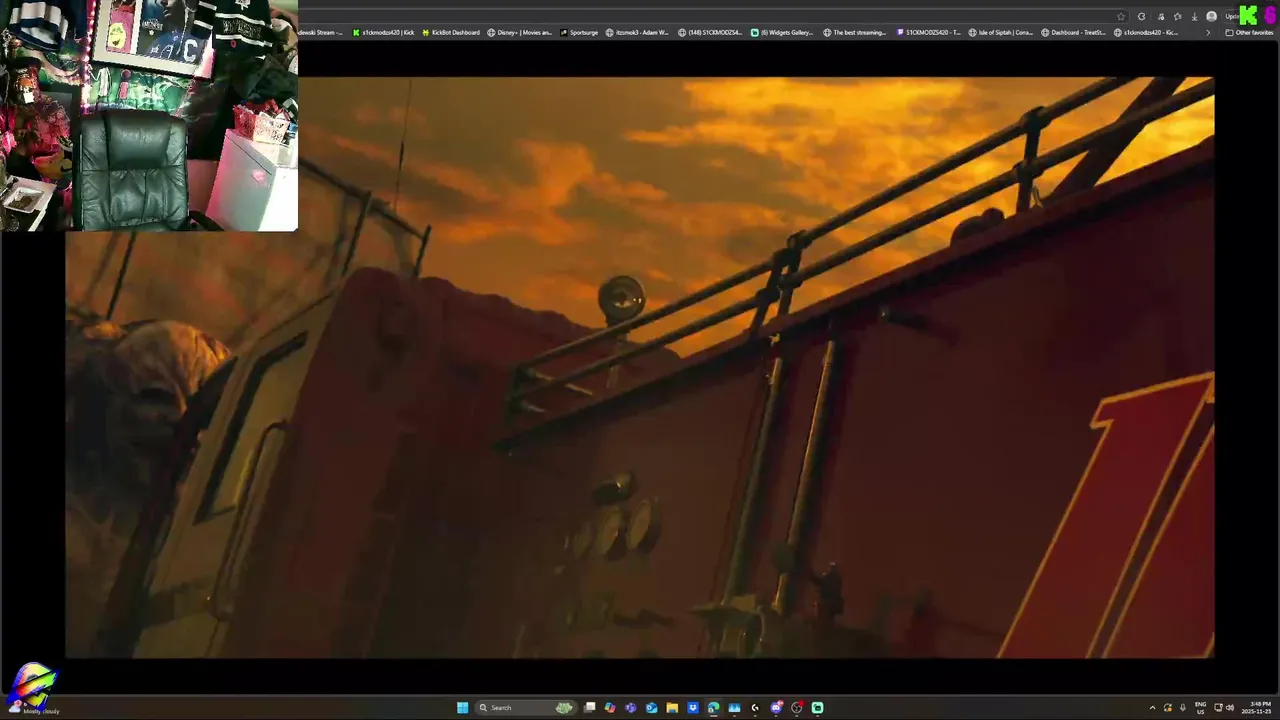
Task: Open network status tray icon
Action: tap(1218, 707)
